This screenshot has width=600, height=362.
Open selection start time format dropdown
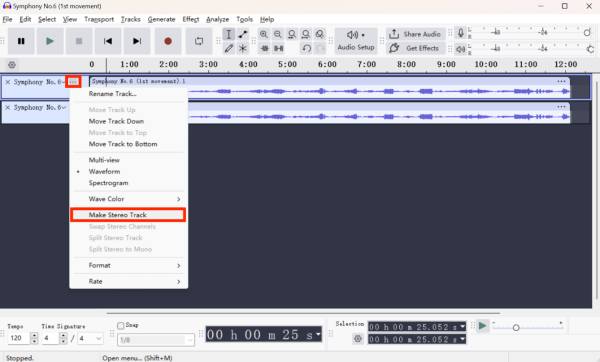pyautogui.click(x=462, y=327)
